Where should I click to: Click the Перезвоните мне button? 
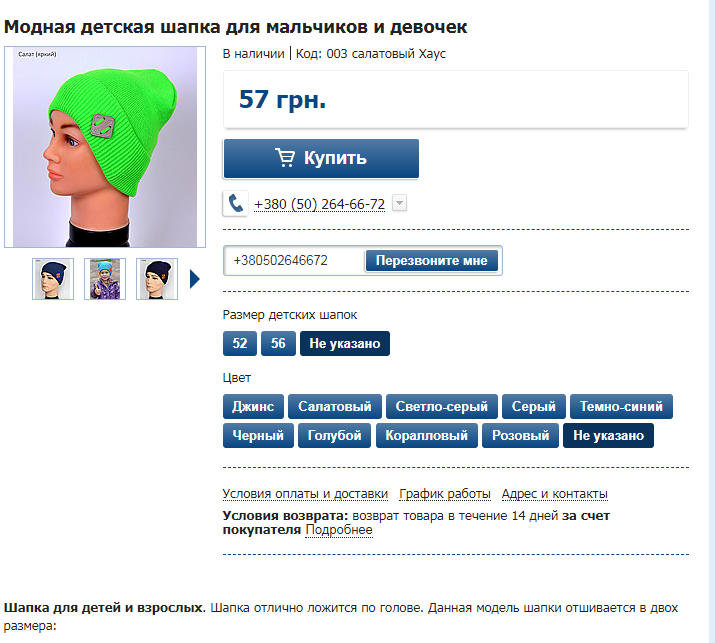(x=431, y=260)
